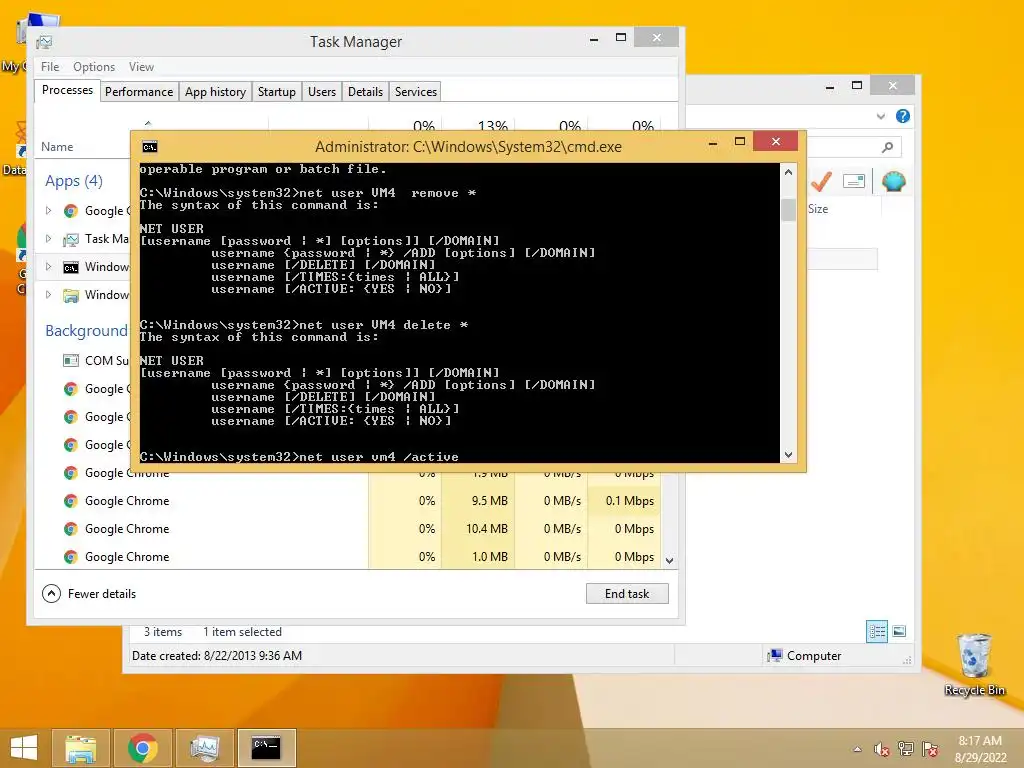The height and width of the screenshot is (768, 1024).
Task: Click the taskbar clock showing 8:17 AM
Action: [980, 749]
